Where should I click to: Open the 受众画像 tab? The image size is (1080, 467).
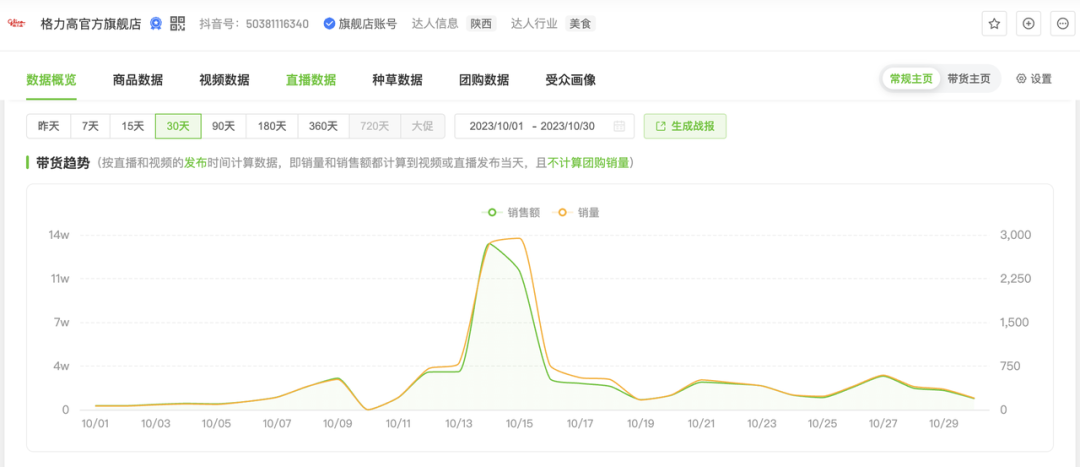pos(570,80)
